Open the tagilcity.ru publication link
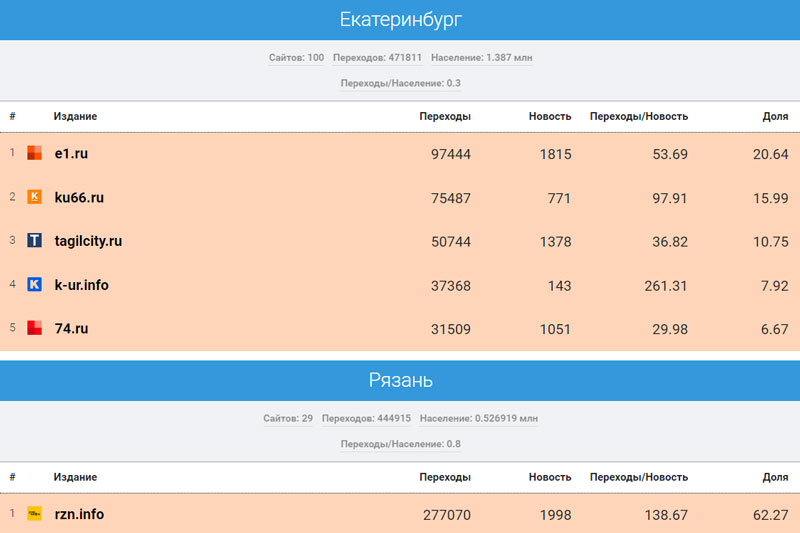 click(x=88, y=241)
